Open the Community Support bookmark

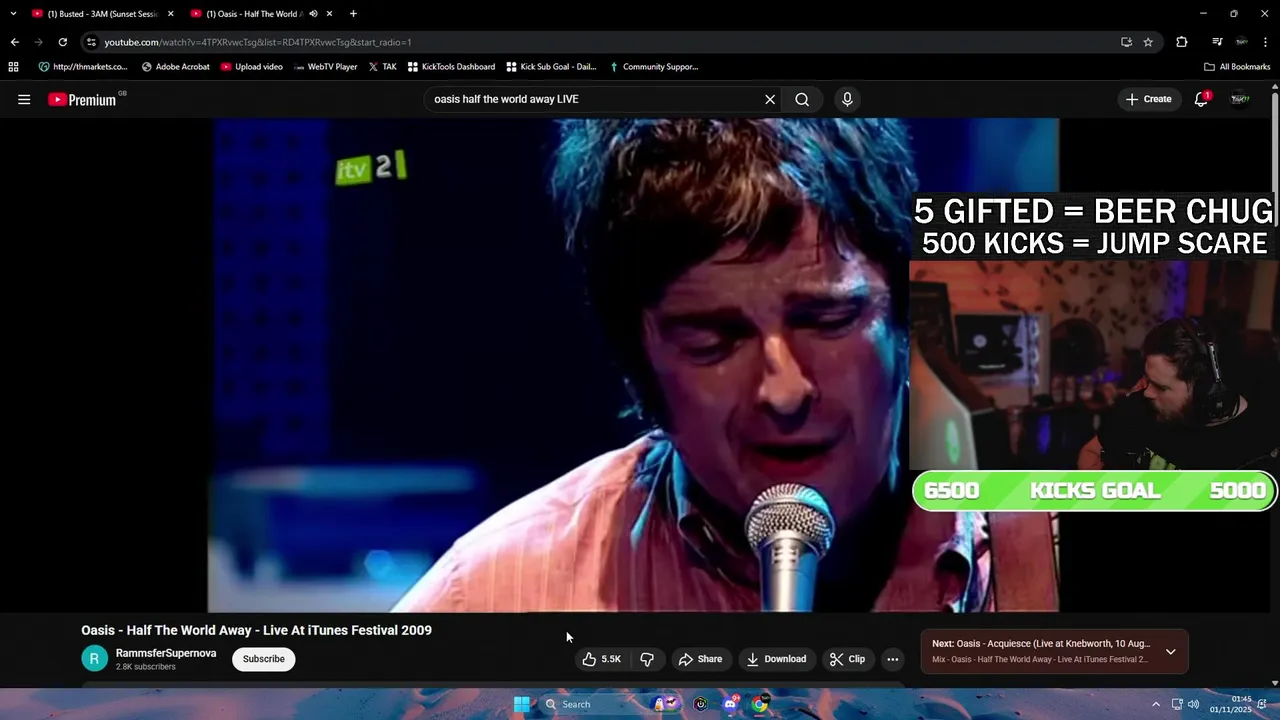coord(653,67)
